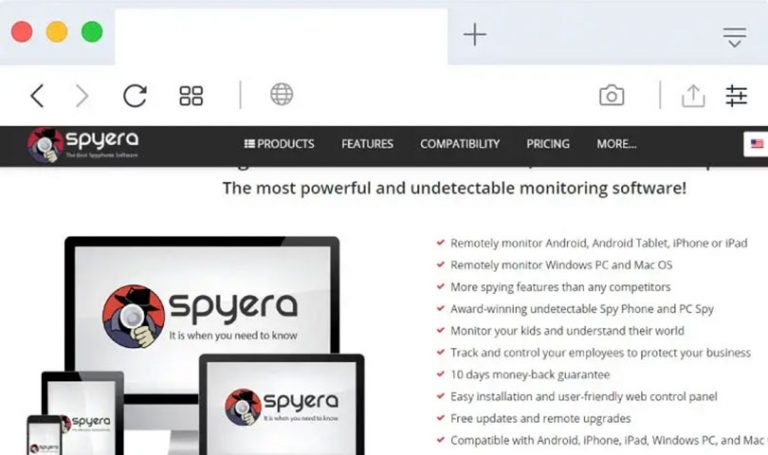Click 'Monitor your kids and understand their world'
This screenshot has height=455, width=768.
coord(567,331)
